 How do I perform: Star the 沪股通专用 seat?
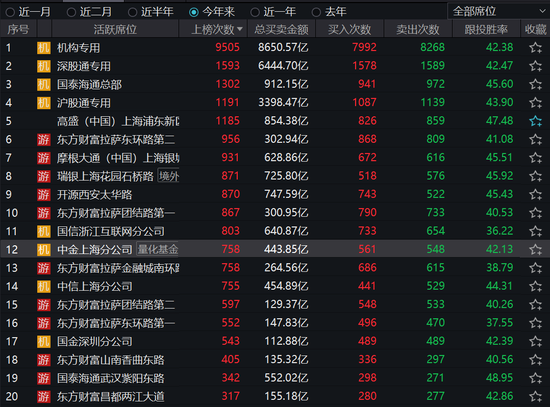click(x=535, y=102)
